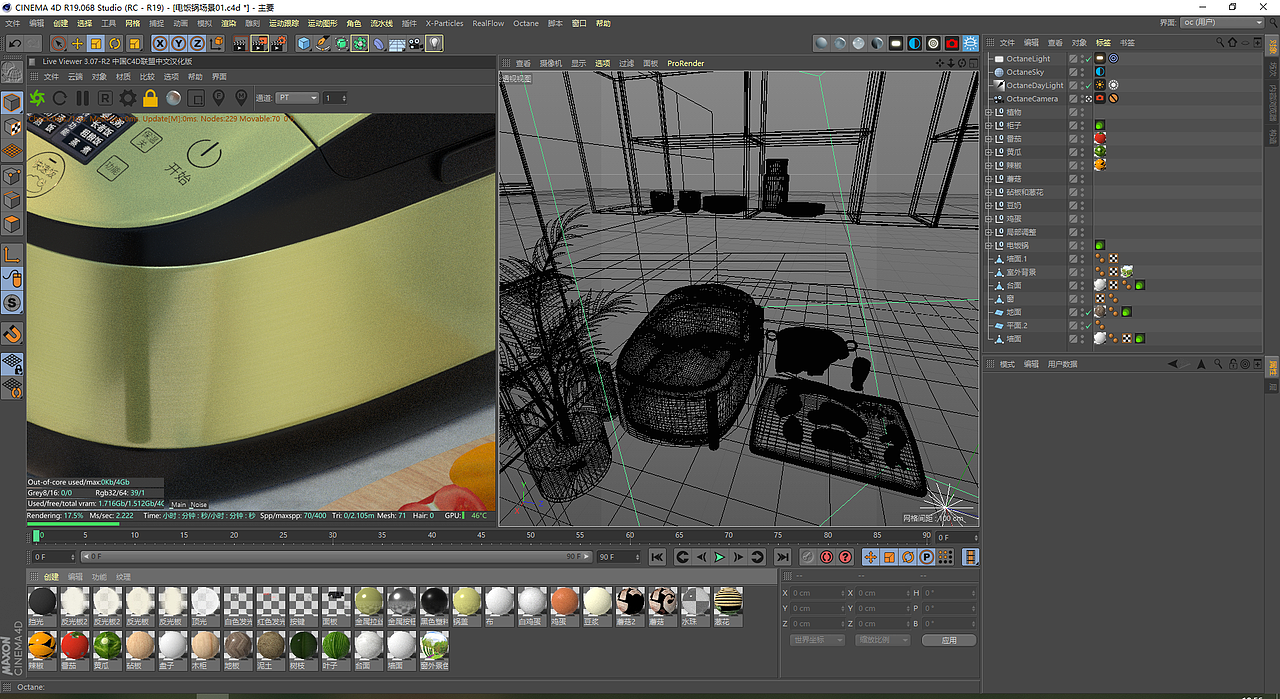The height and width of the screenshot is (699, 1280).
Task: Toggle 平面.2 object enable checkmark
Action: (1087, 325)
